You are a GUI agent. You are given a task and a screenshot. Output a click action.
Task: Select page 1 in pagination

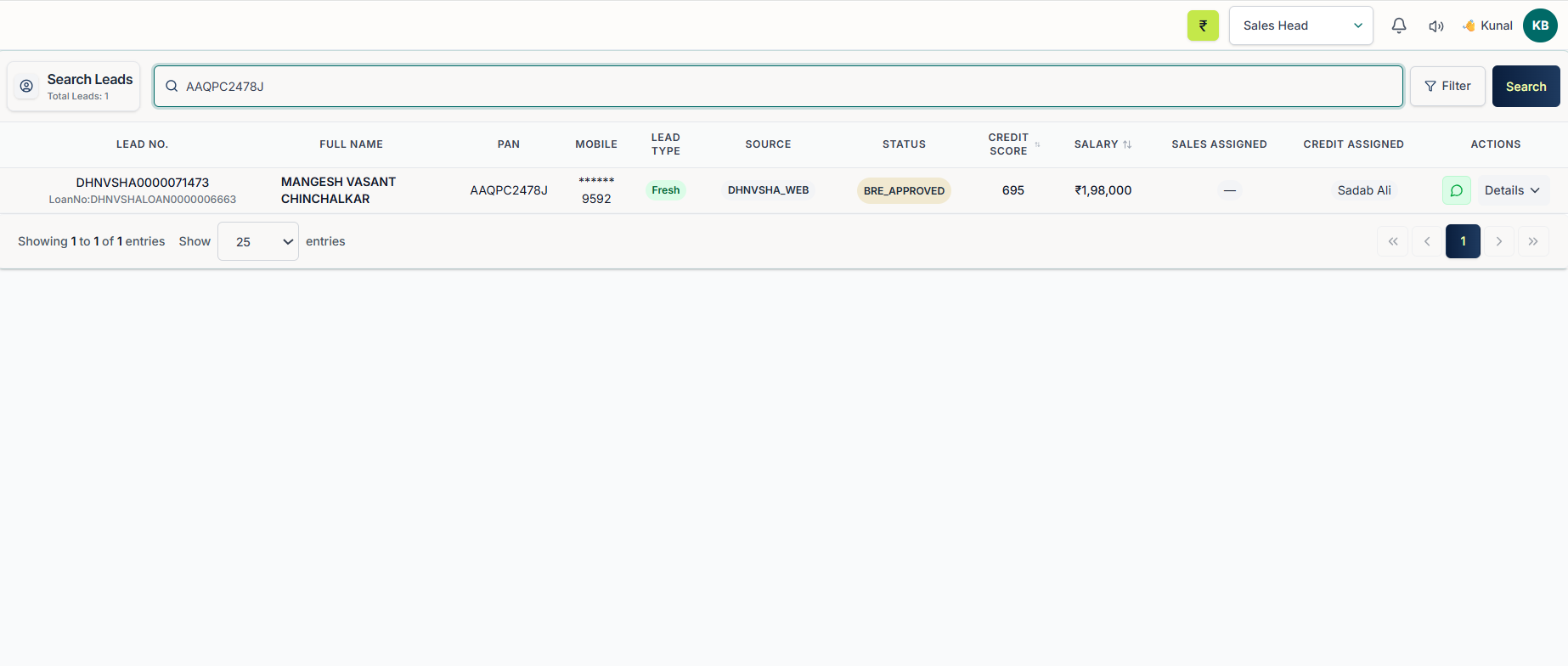(x=1463, y=241)
